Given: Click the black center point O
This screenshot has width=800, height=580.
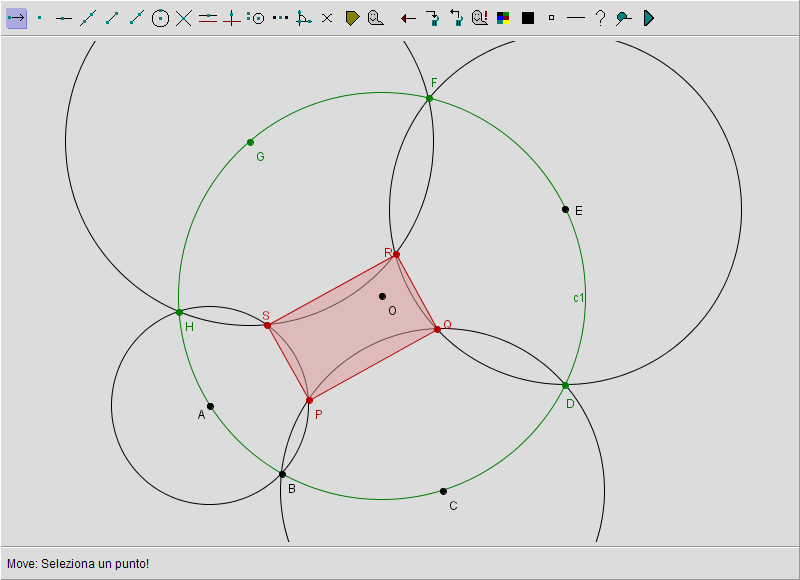Looking at the screenshot, I should coord(382,296).
